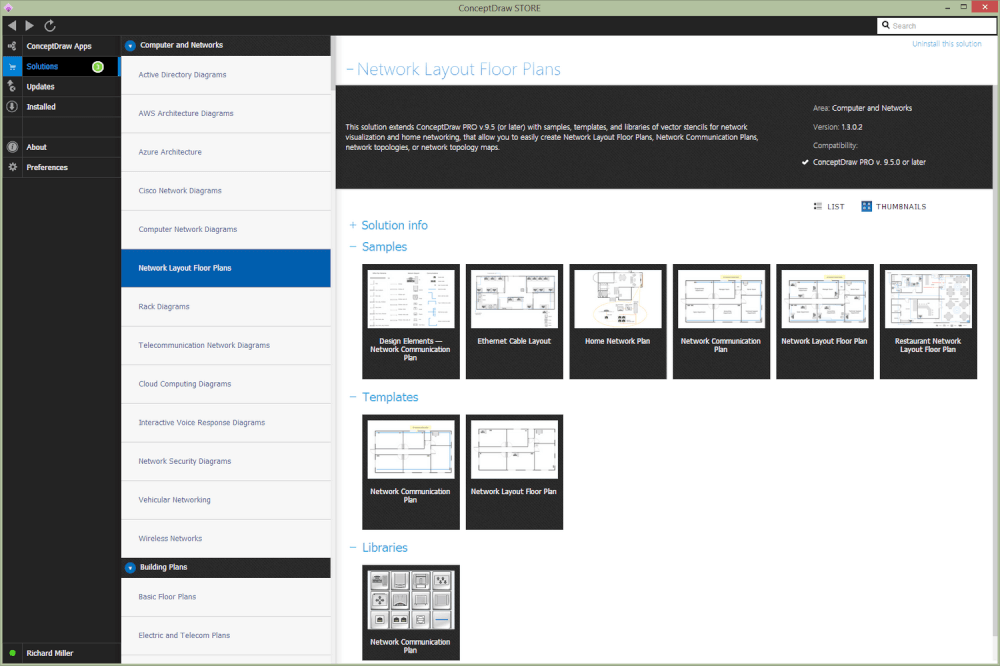Open Network Communication Plan library thumbnail
The height and width of the screenshot is (666, 1000).
point(411,612)
